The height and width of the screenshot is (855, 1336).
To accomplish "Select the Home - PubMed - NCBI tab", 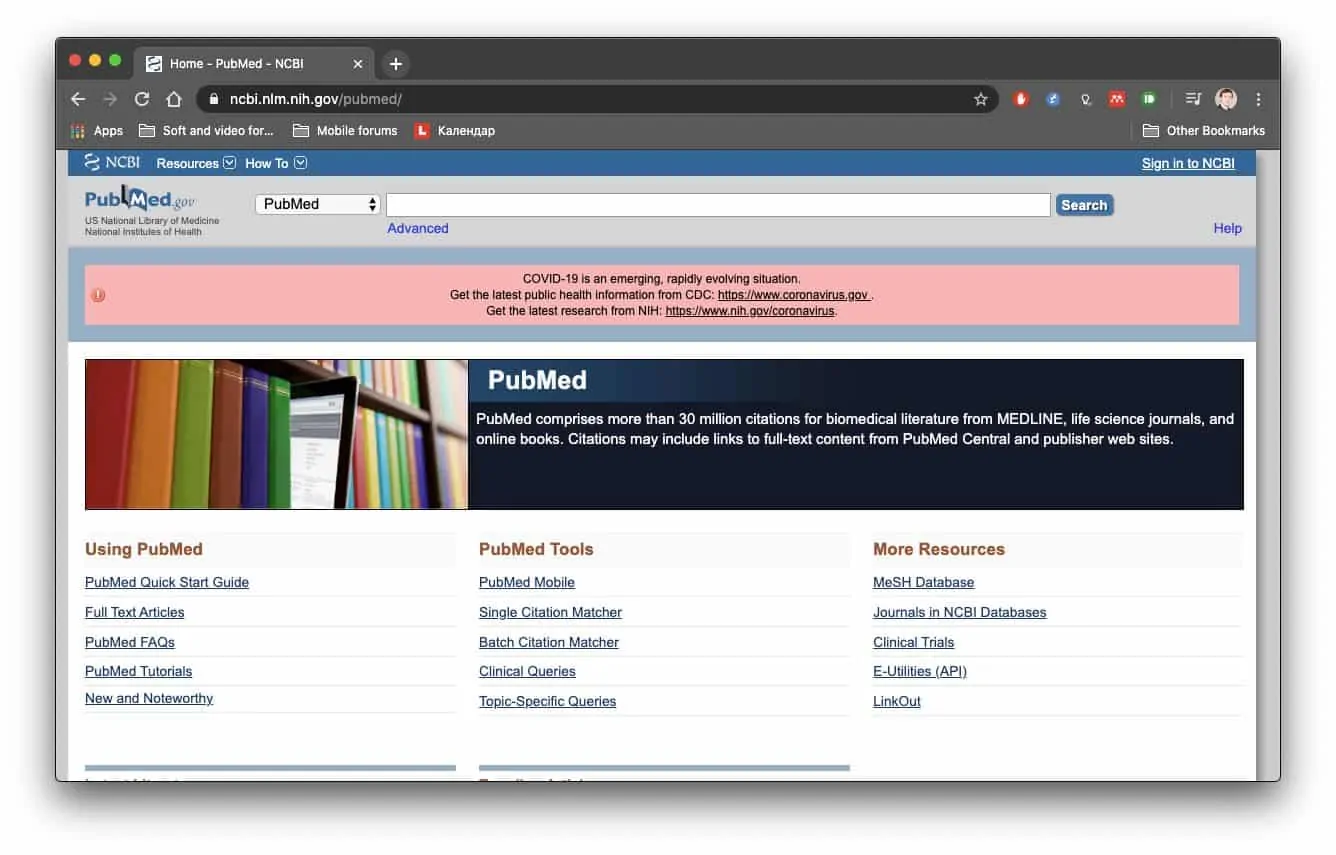I will (x=255, y=64).
